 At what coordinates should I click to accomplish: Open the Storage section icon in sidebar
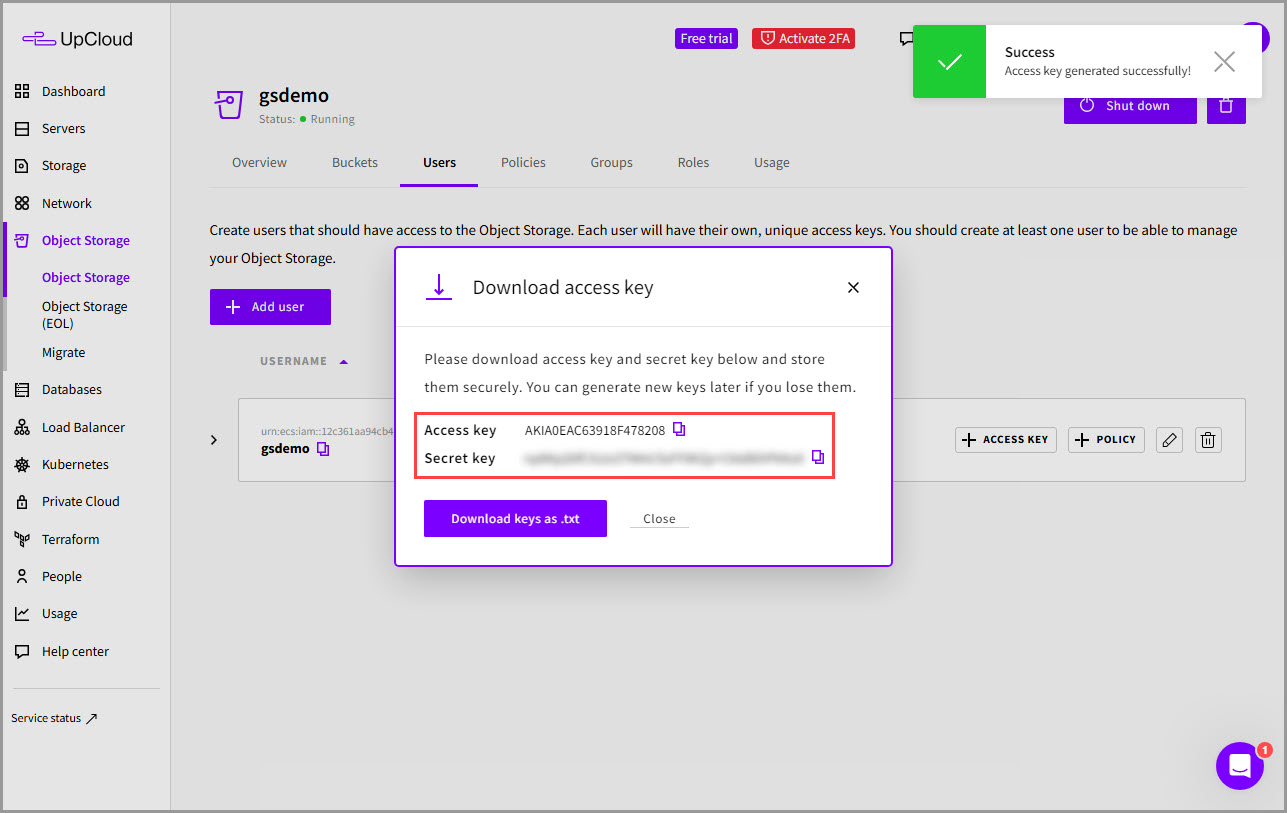pyautogui.click(x=22, y=166)
